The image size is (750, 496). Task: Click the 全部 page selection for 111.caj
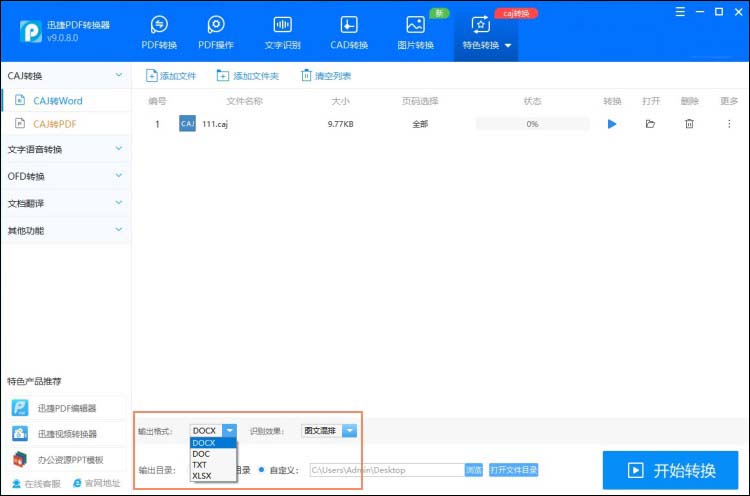(420, 124)
